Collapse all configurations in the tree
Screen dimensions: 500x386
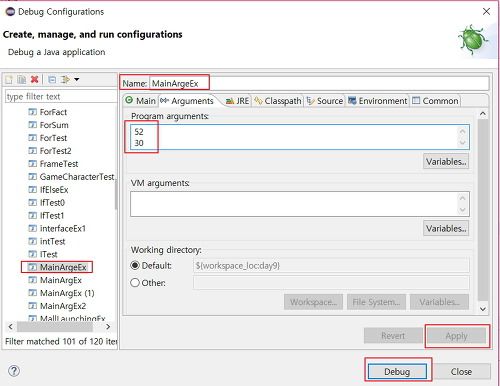pyautogui.click(x=52, y=80)
